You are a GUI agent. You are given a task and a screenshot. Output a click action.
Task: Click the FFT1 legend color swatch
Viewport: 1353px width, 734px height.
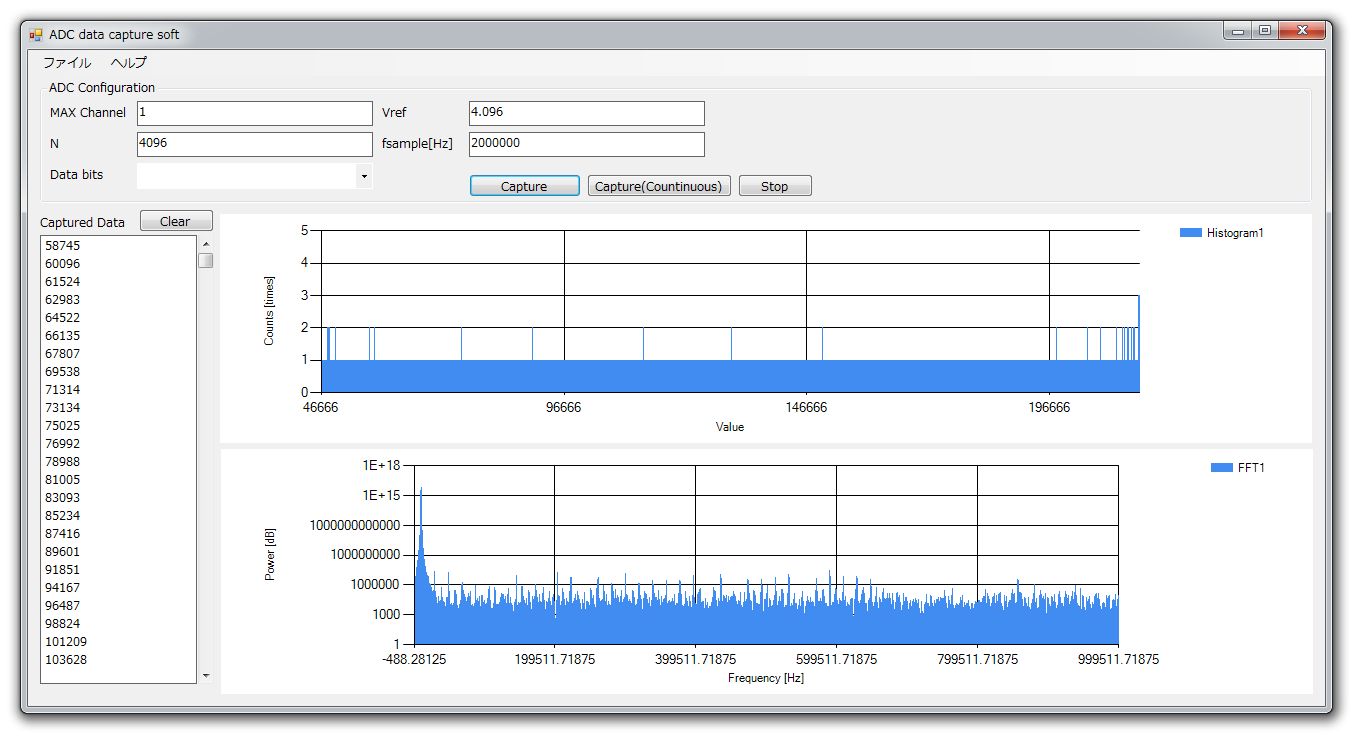pos(1221,468)
